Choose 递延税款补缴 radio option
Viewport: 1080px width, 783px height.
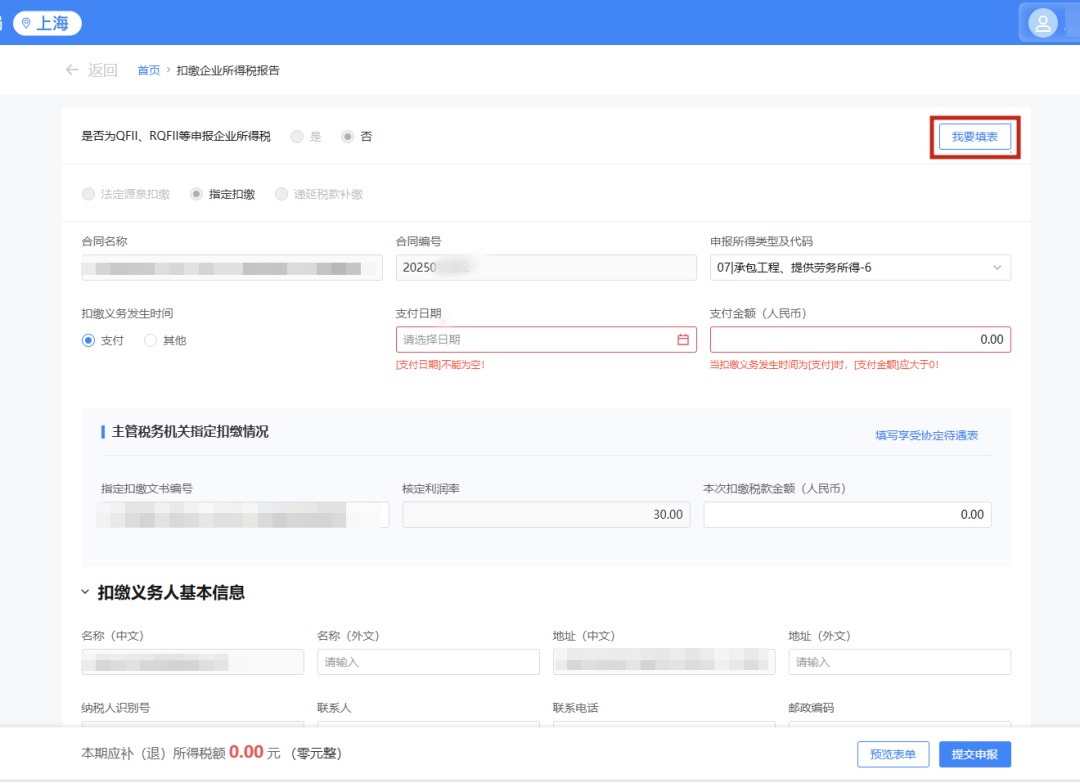(x=281, y=194)
